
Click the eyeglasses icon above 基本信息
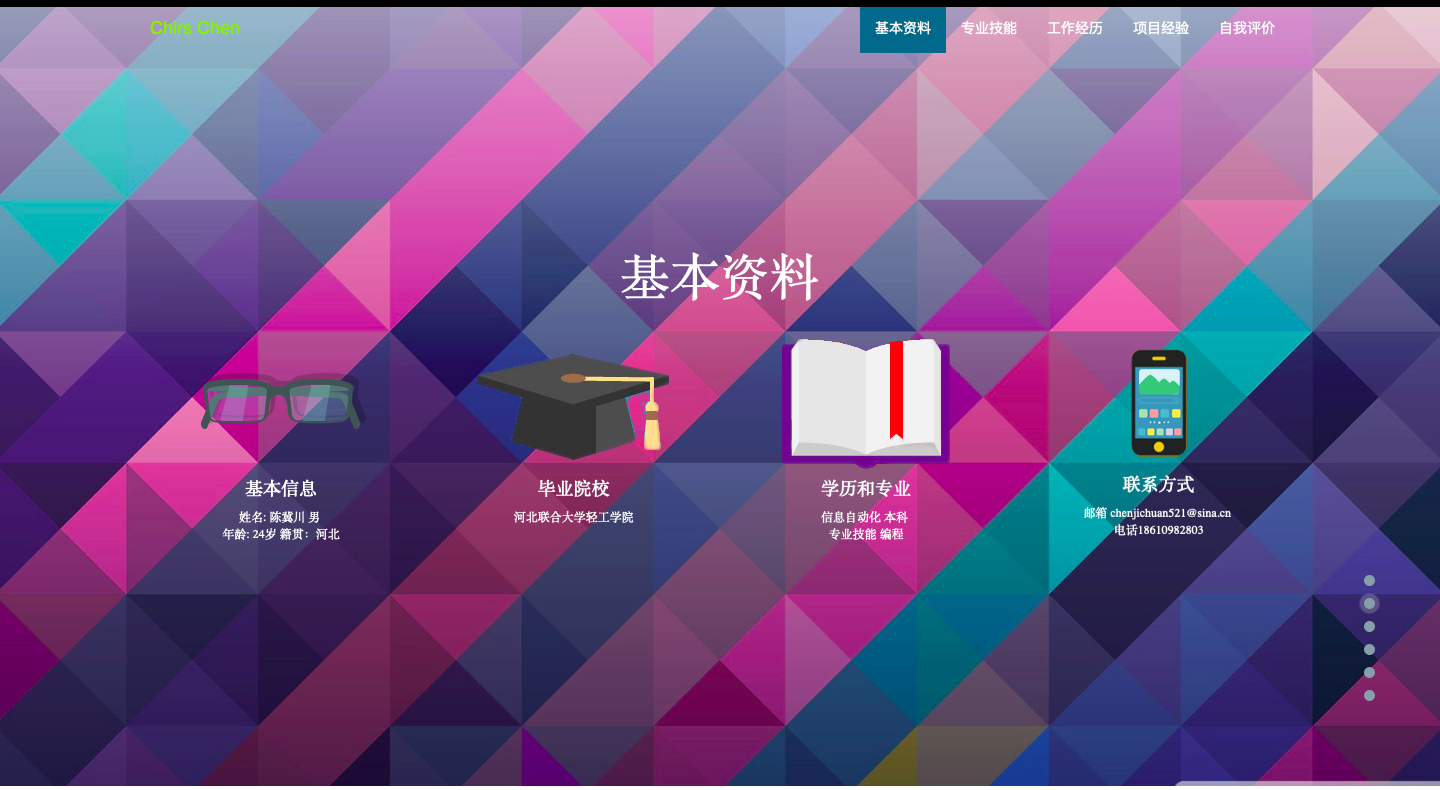pyautogui.click(x=280, y=401)
